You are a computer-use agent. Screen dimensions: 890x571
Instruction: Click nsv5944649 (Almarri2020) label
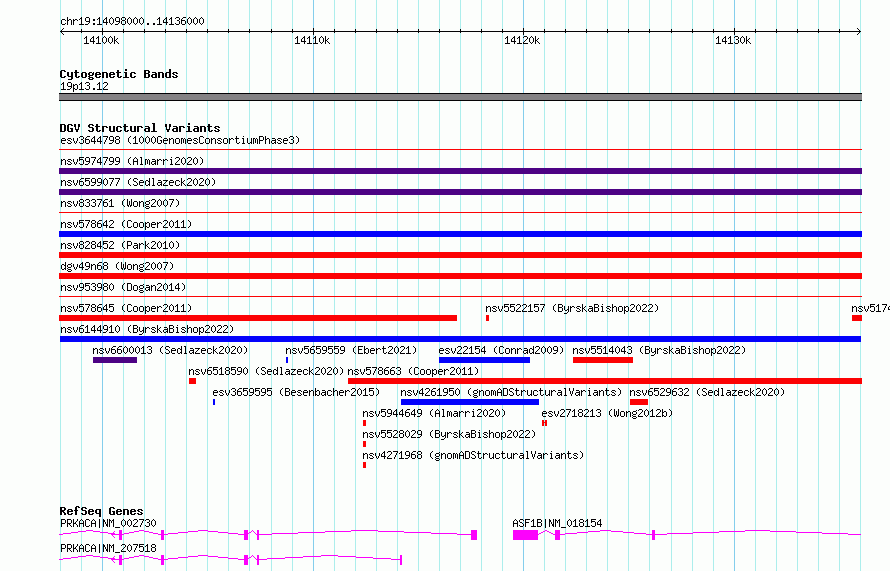[x=434, y=413]
